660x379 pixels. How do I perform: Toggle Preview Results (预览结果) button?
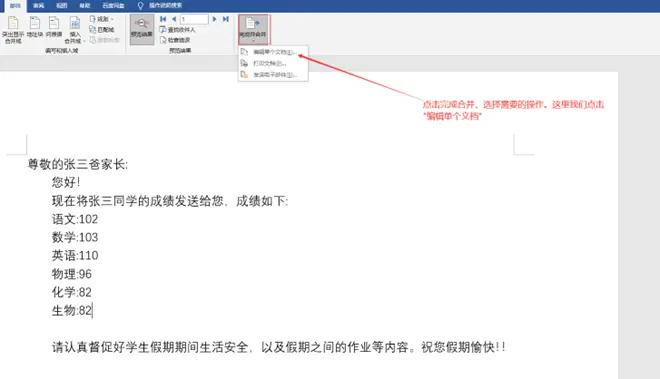[141, 29]
